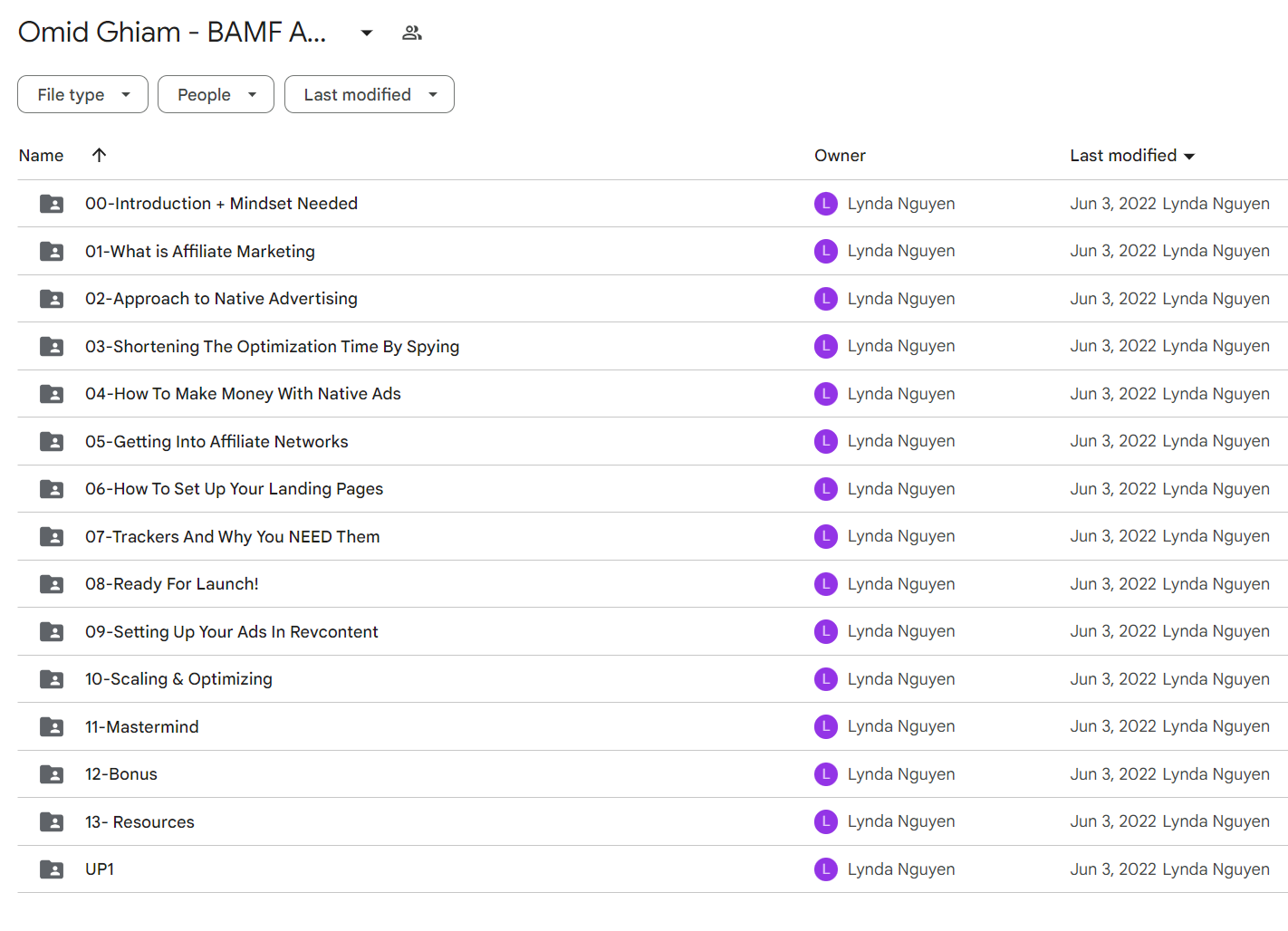Viewport: 1288px width, 931px height.
Task: Click folder icon for 11-Mastermind
Action: click(x=52, y=727)
